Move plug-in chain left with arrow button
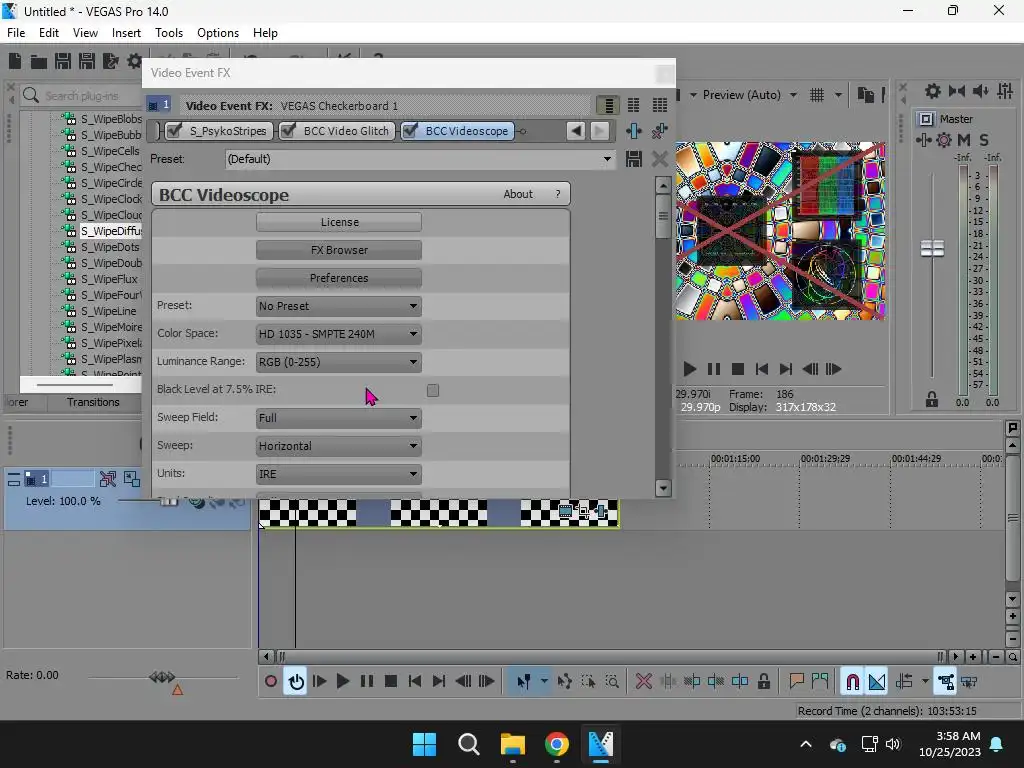This screenshot has height=768, width=1024. coord(575,131)
